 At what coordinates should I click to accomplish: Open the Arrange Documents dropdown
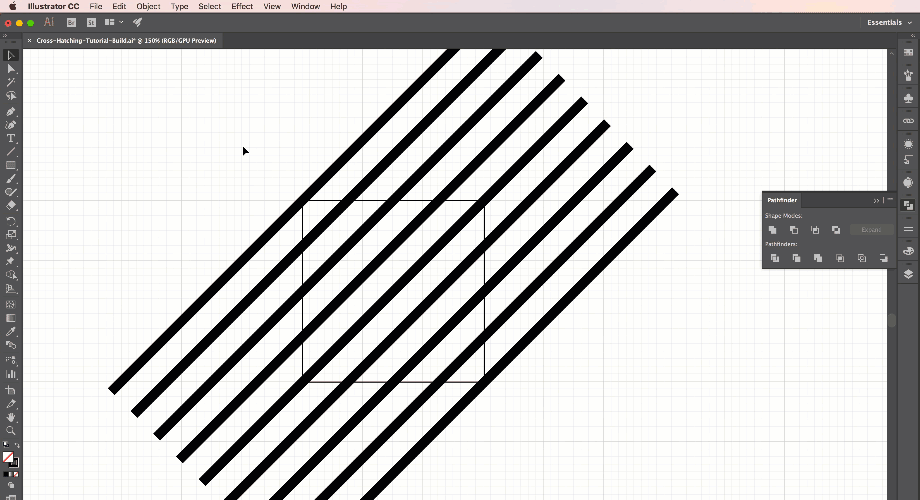pyautogui.click(x=114, y=22)
